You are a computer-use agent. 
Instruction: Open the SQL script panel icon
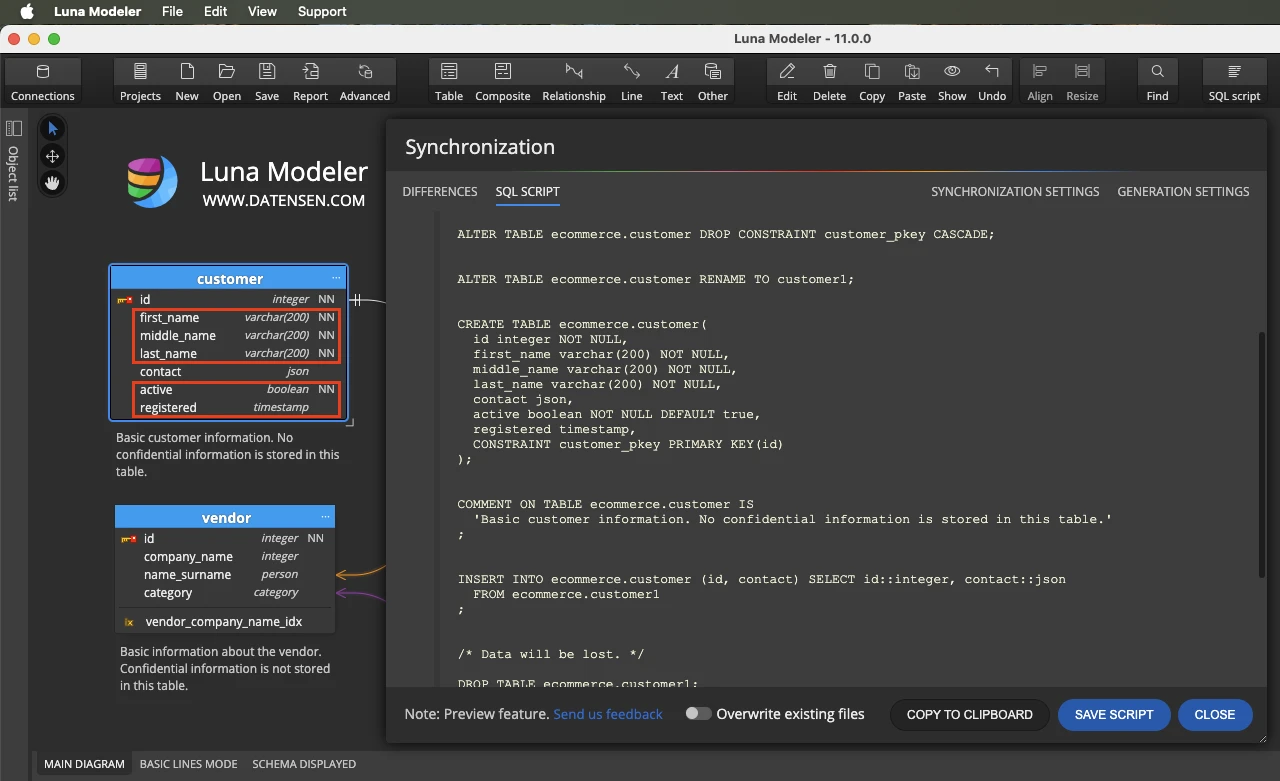[1234, 81]
